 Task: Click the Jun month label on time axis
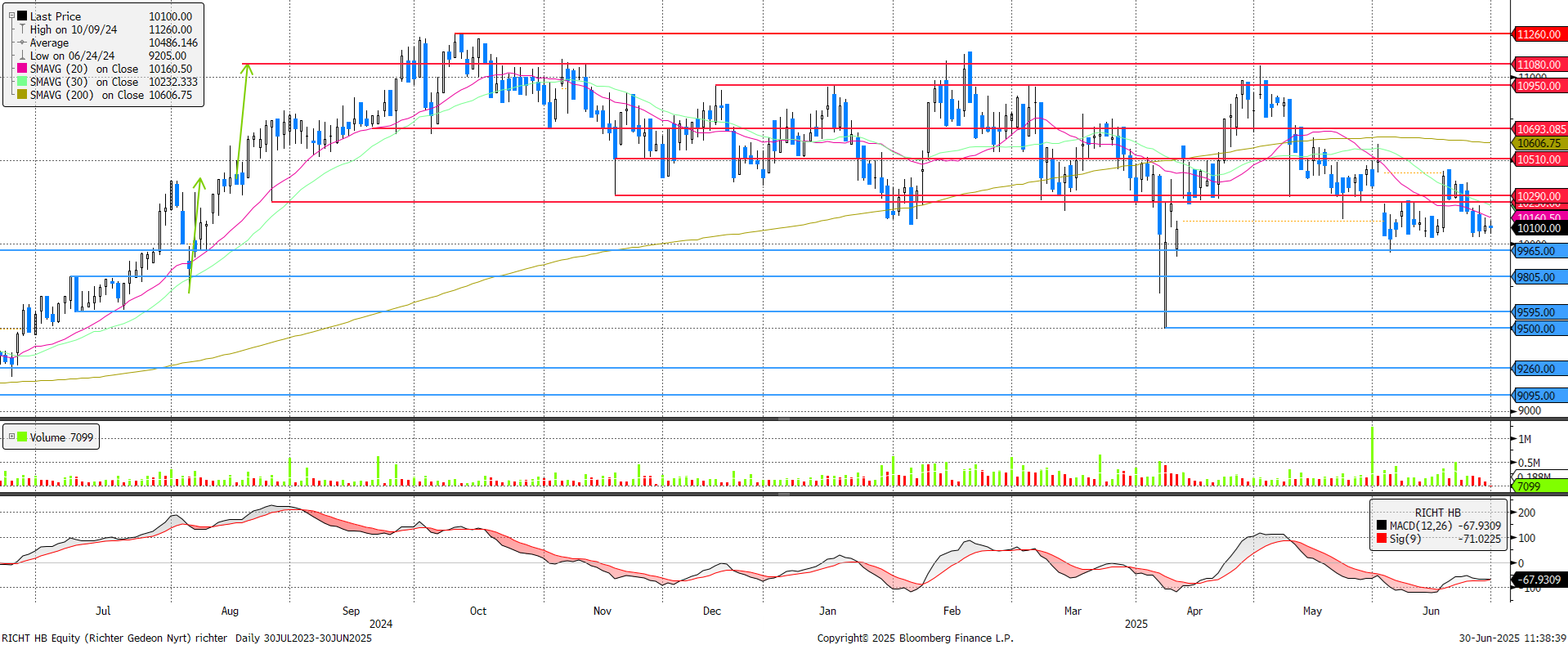pyautogui.click(x=1431, y=611)
